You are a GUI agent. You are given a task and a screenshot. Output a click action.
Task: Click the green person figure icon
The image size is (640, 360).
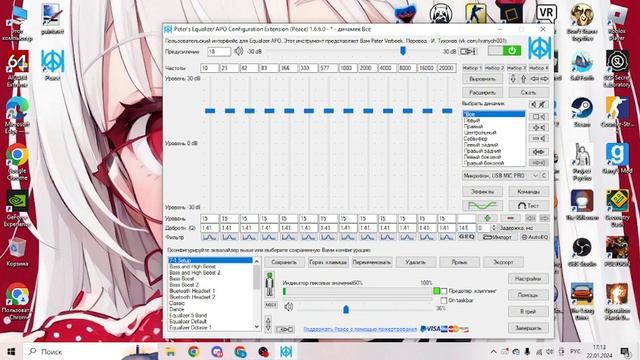(269, 284)
